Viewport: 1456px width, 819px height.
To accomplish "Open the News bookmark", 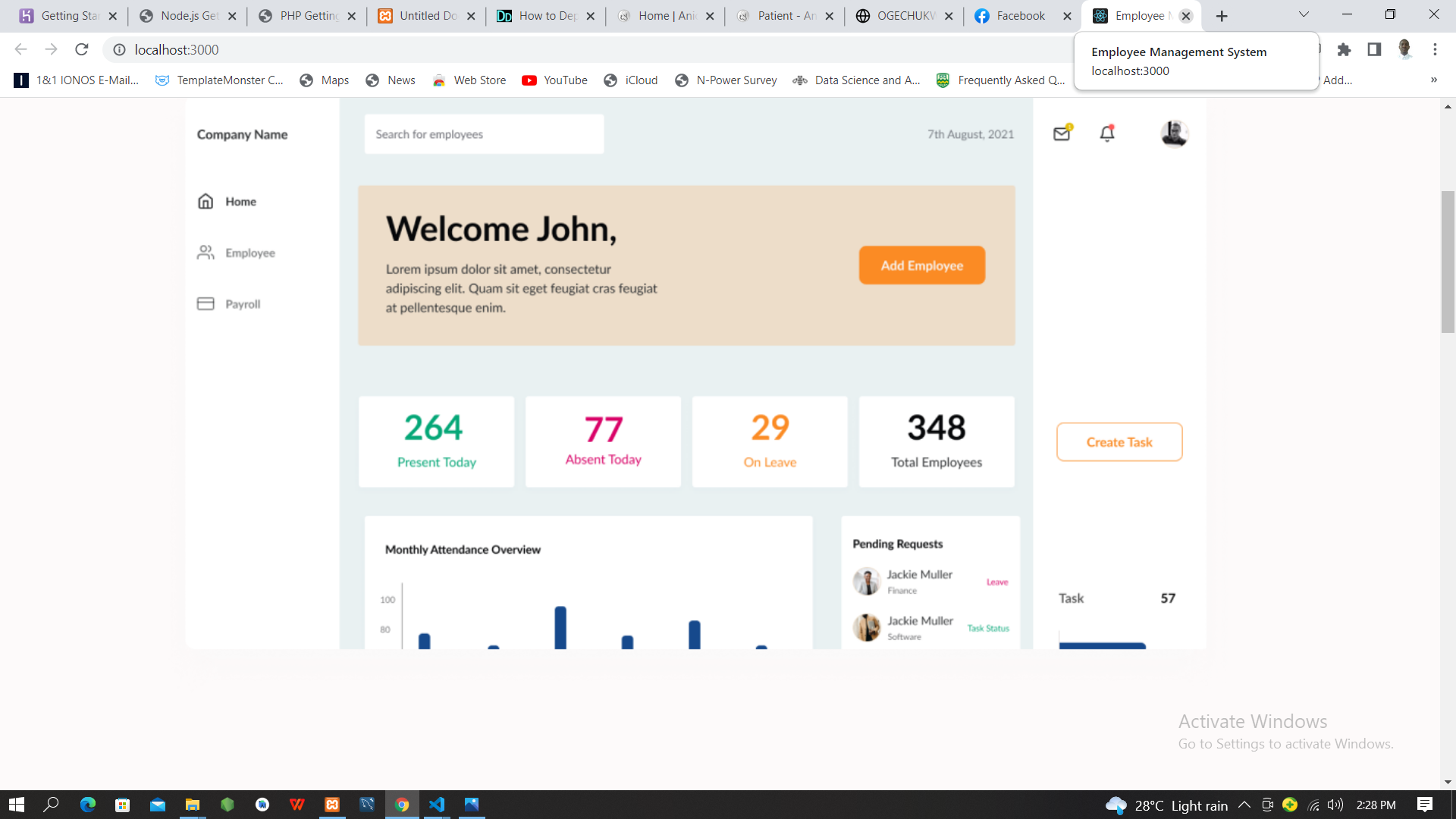I will [390, 80].
